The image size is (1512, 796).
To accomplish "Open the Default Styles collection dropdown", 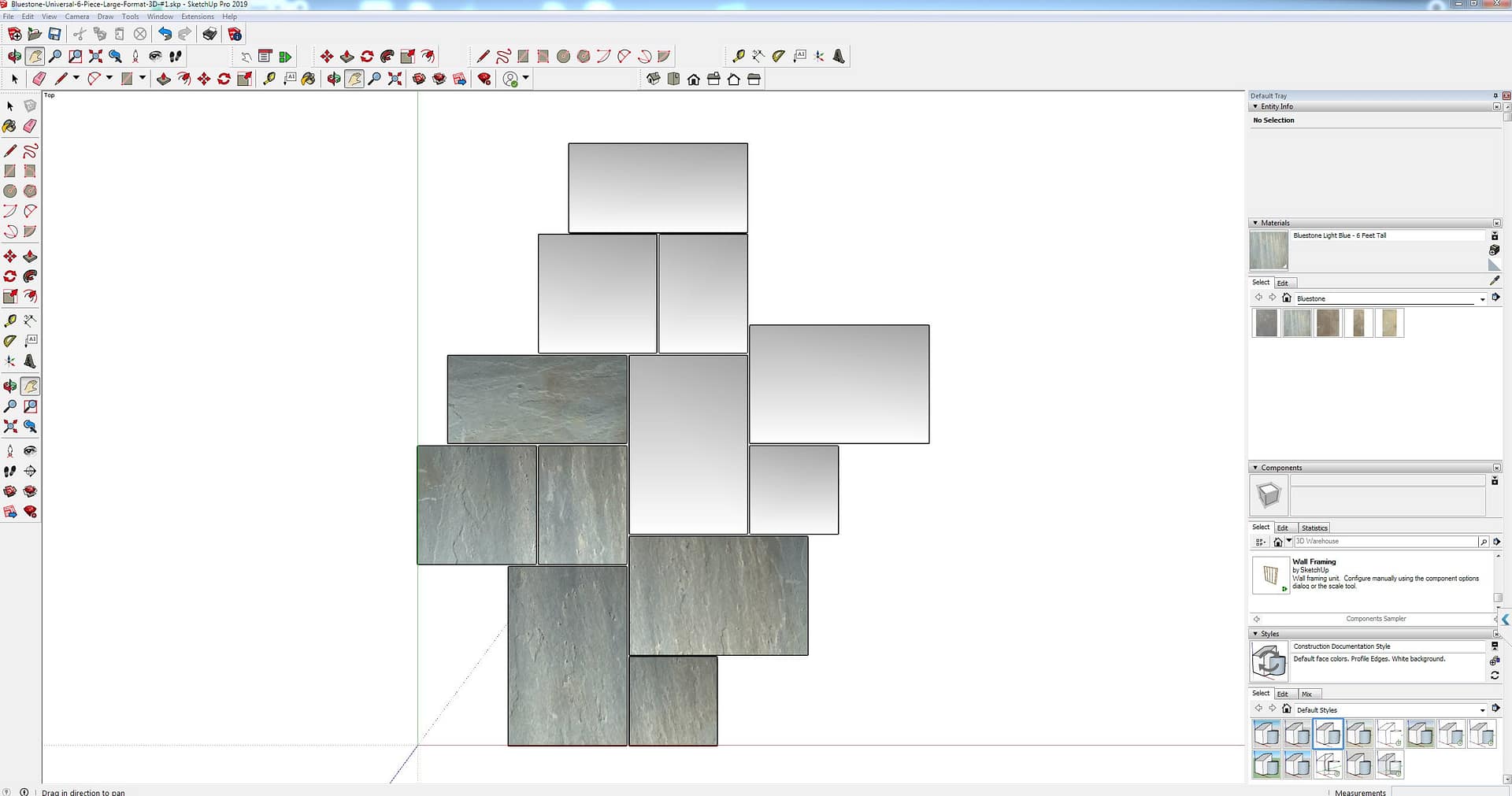I will click(x=1482, y=710).
